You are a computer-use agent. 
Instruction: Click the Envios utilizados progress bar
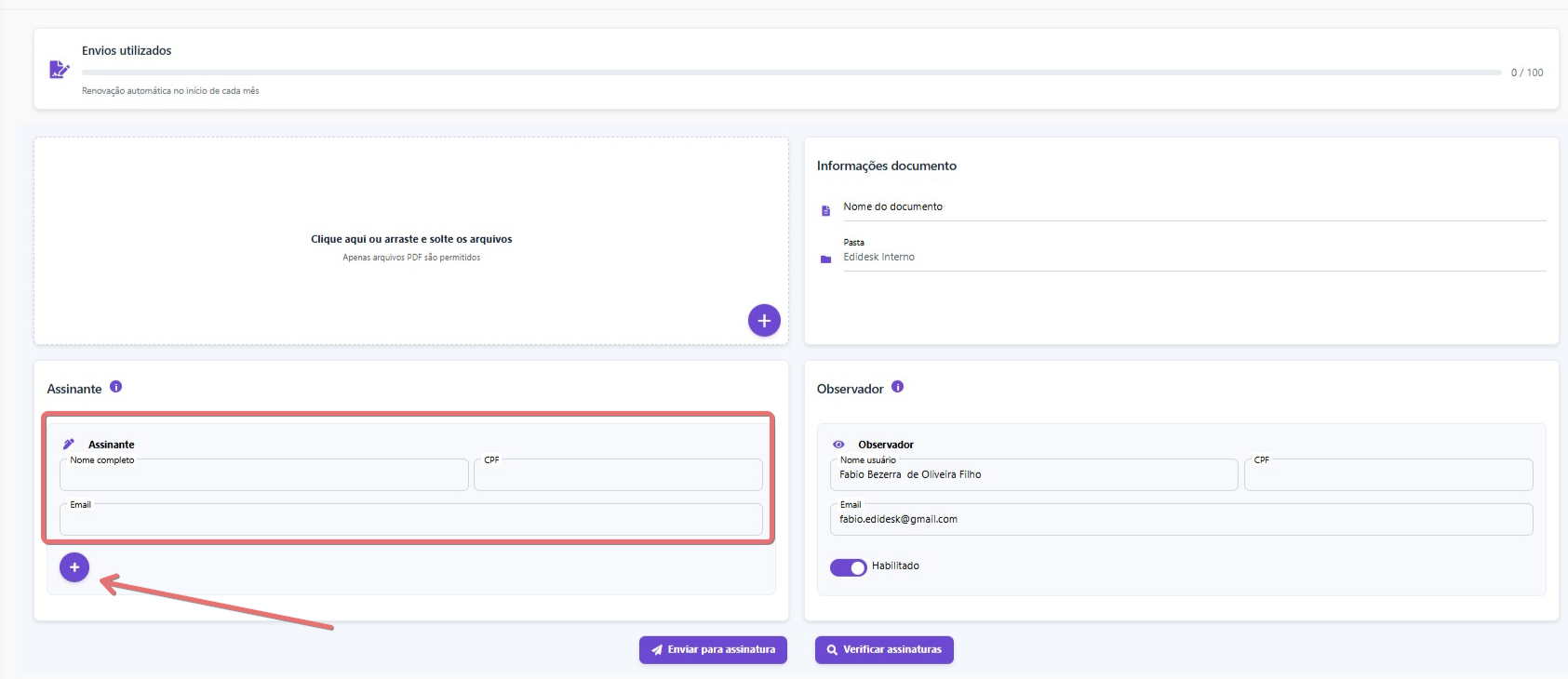coord(791,73)
